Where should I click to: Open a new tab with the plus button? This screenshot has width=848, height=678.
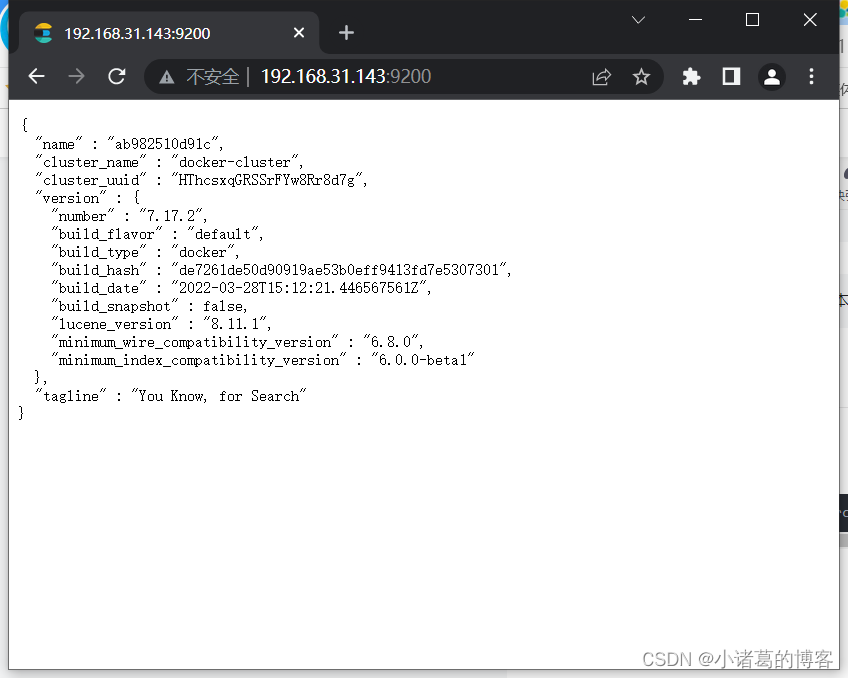(346, 32)
